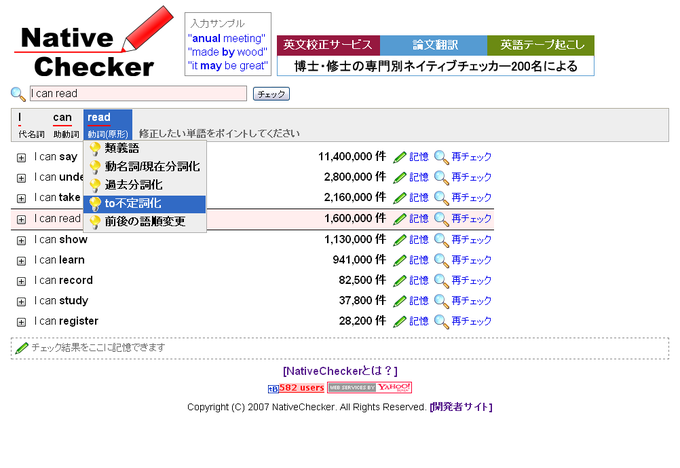Click the sample phrase "anual meeting"

227,39
